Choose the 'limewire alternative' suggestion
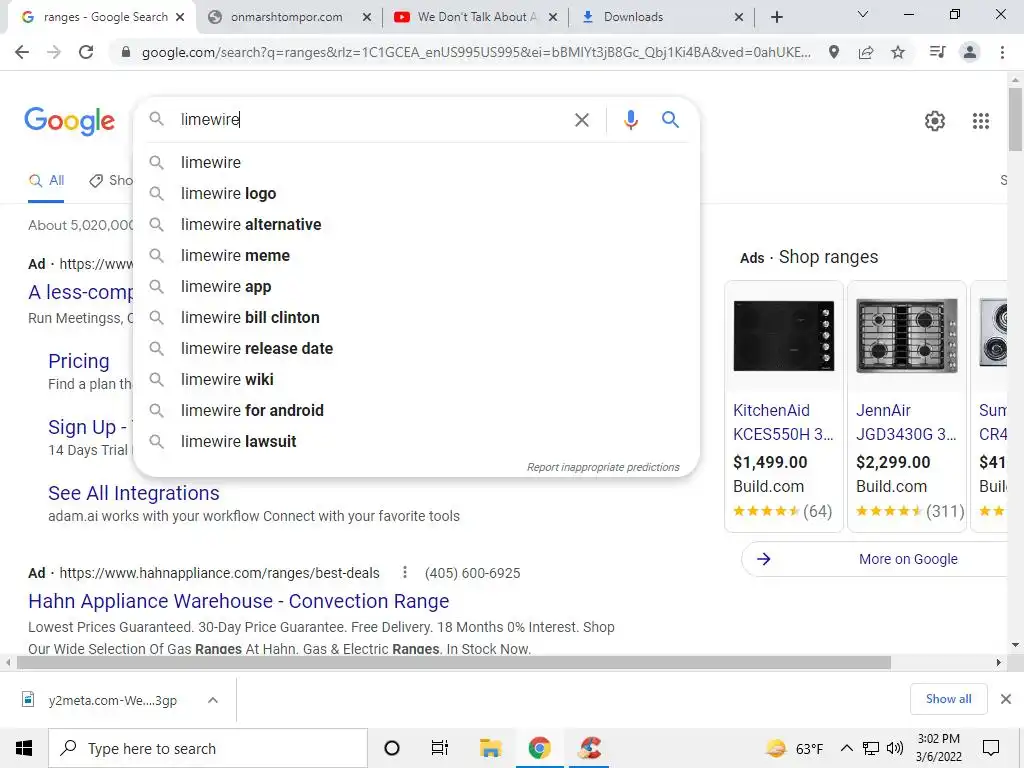 (417, 225)
